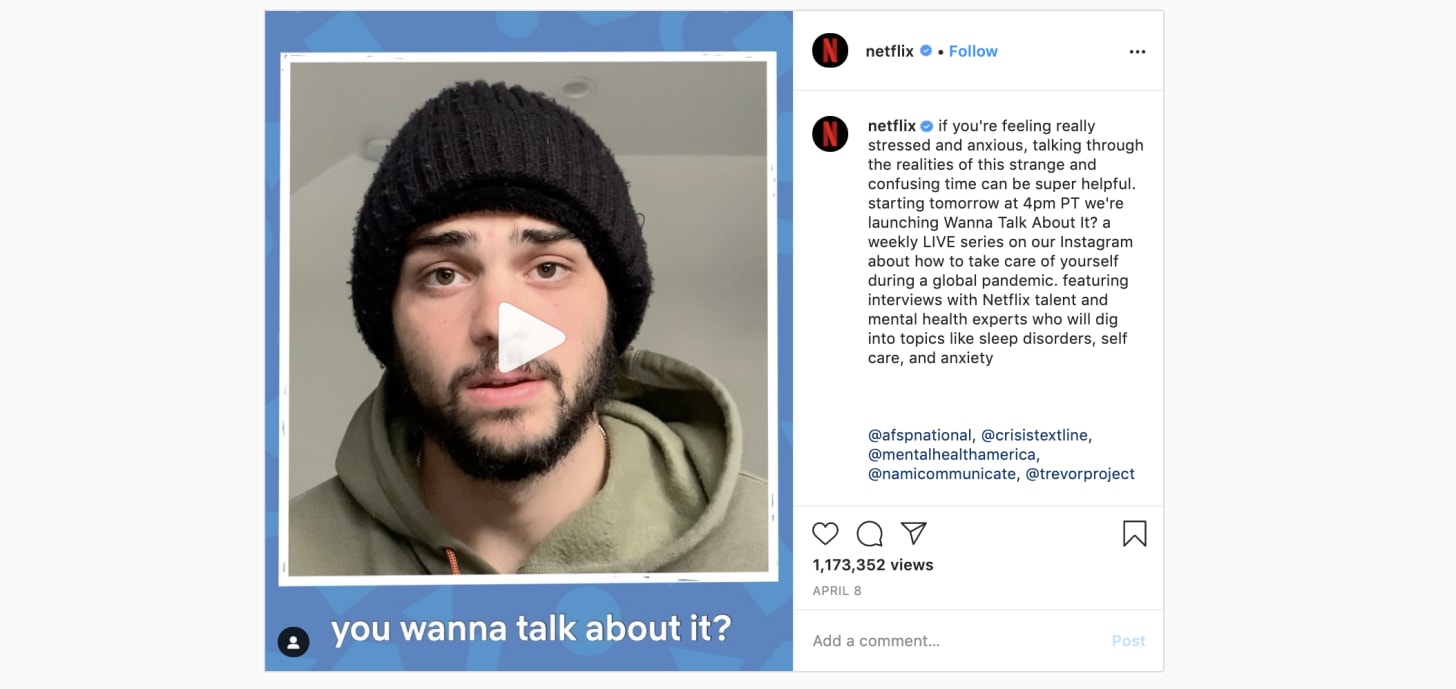The width and height of the screenshot is (1456, 689).
Task: Open the April 8 post date link
Action: click(837, 591)
